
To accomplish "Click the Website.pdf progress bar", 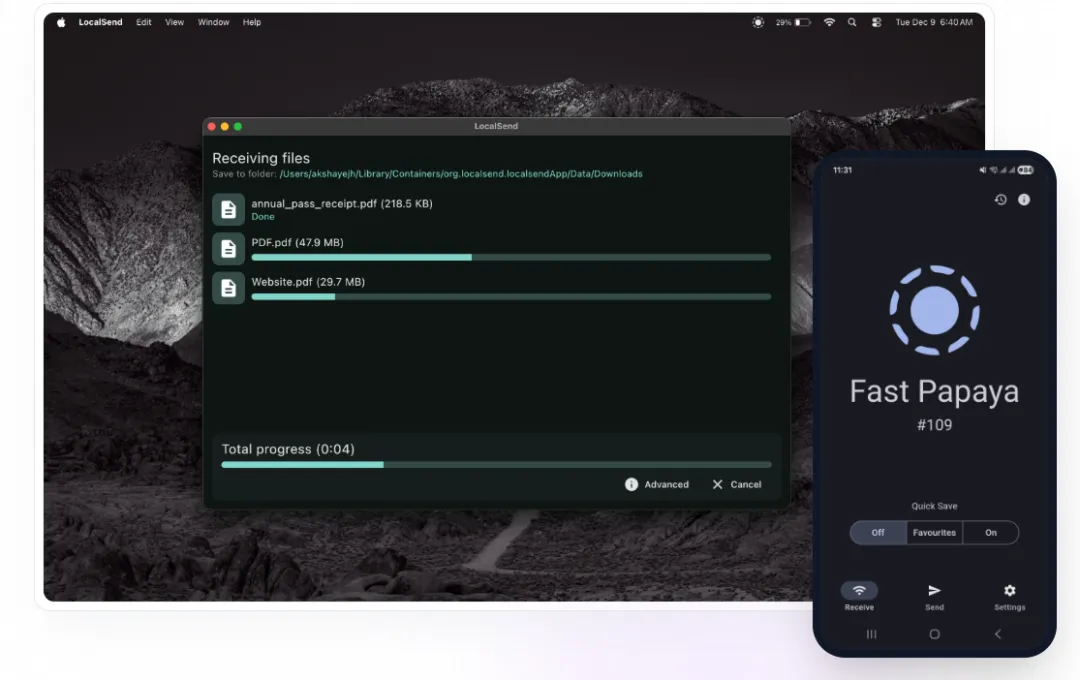I will (511, 297).
